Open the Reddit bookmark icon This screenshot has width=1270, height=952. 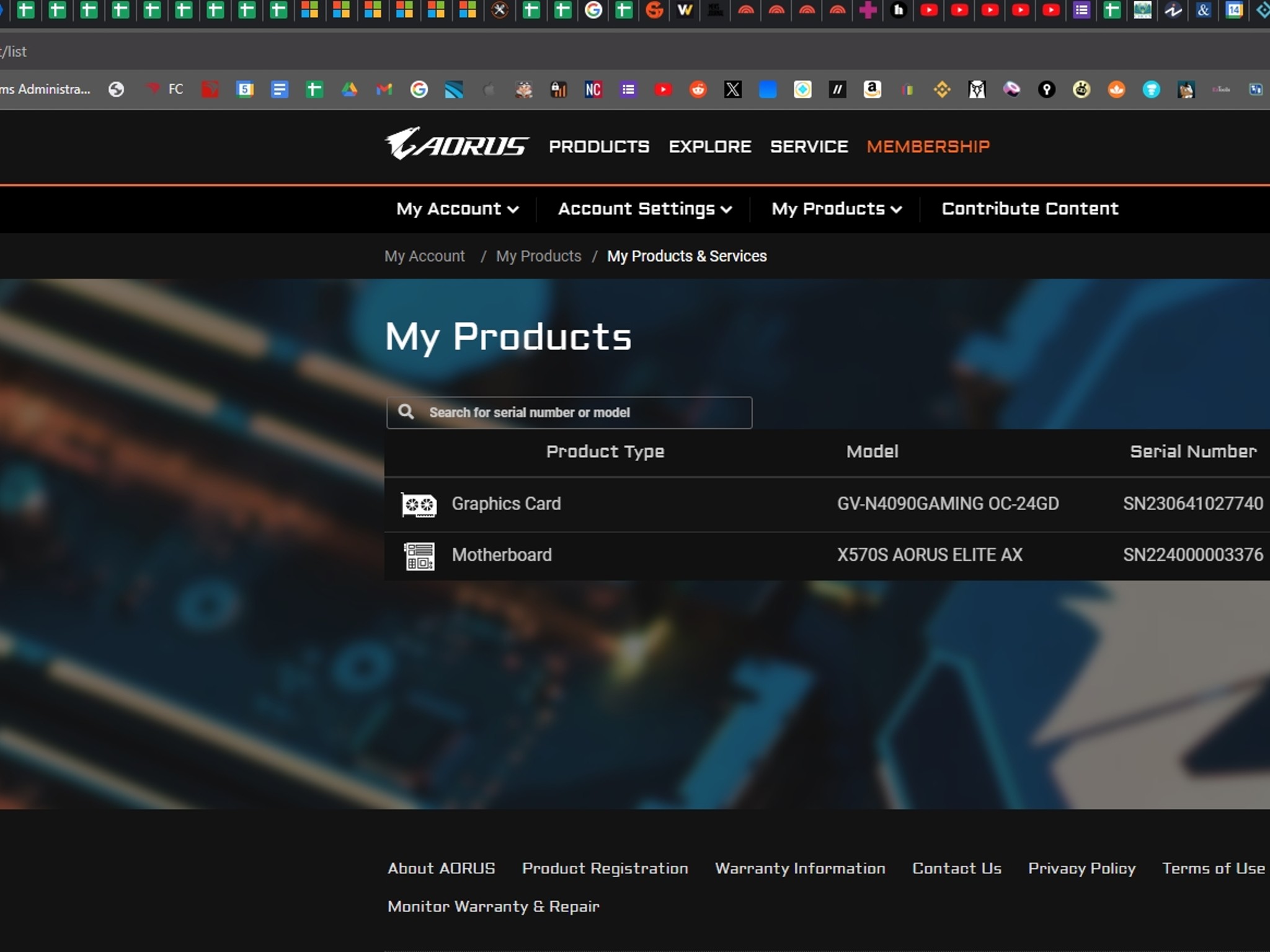[x=698, y=90]
